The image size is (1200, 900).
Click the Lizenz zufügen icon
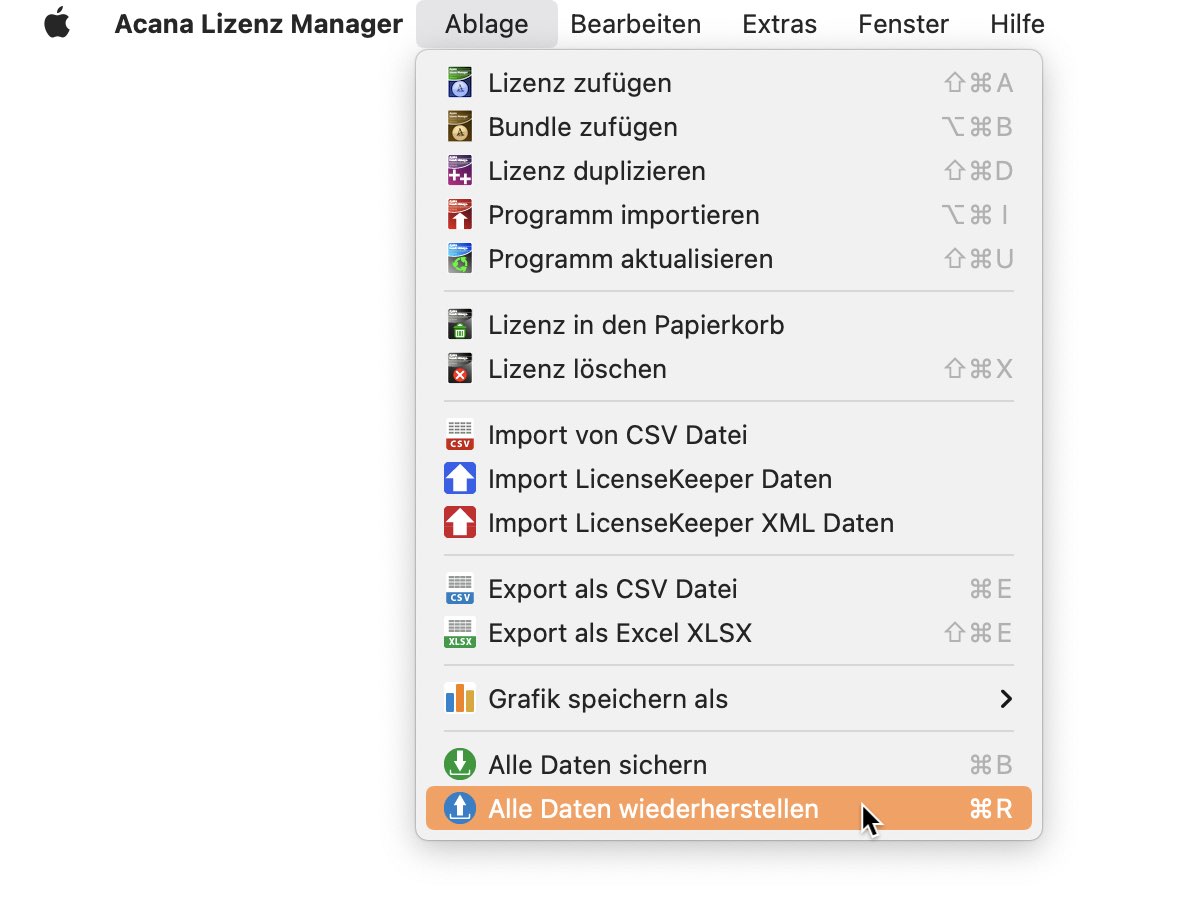459,83
